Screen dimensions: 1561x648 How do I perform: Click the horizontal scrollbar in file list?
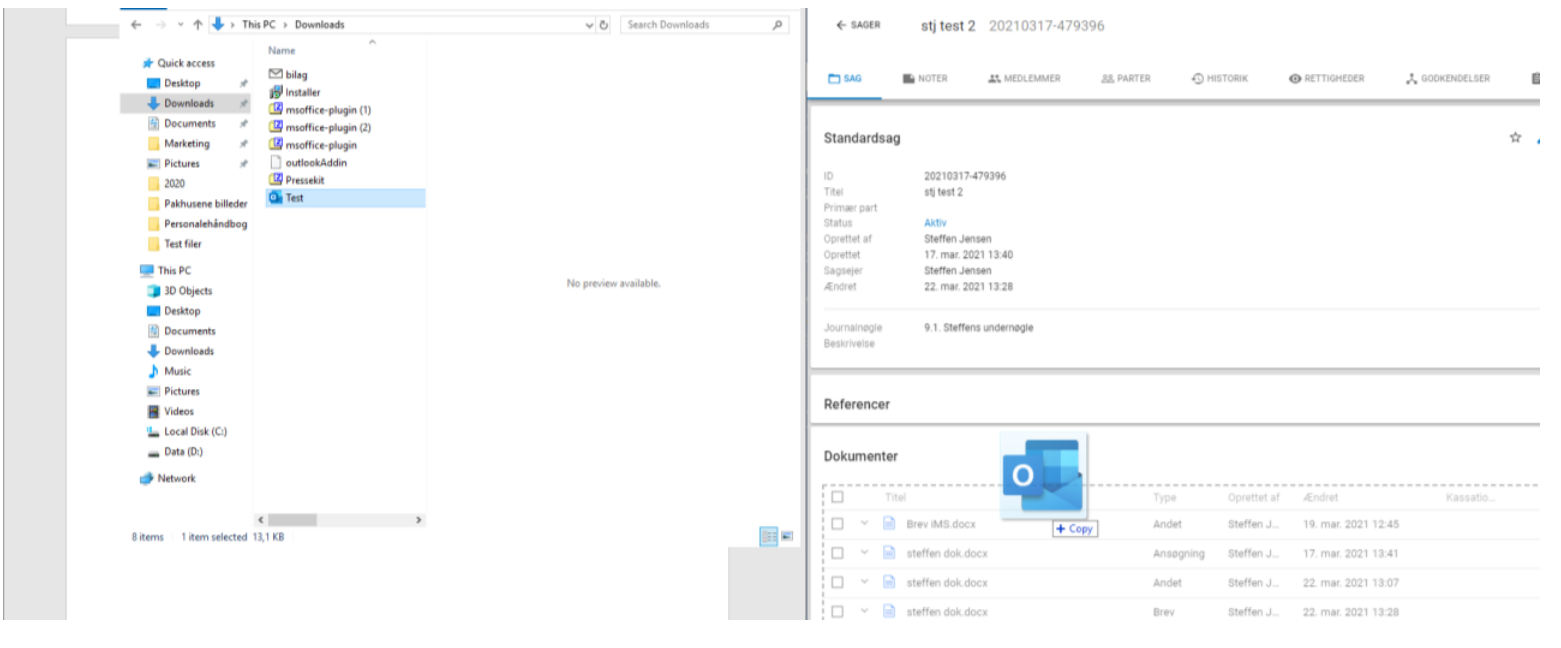[292, 520]
